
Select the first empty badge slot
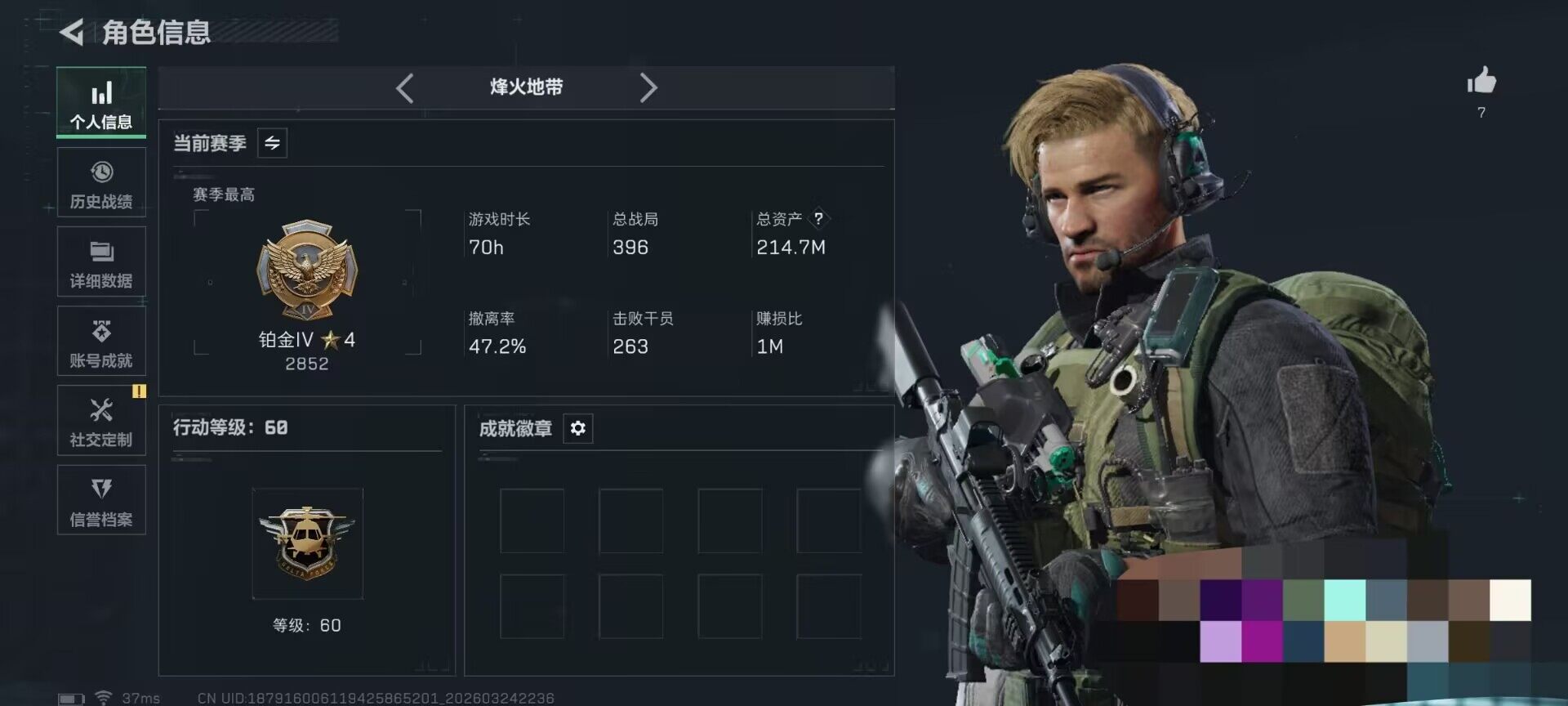tap(532, 521)
